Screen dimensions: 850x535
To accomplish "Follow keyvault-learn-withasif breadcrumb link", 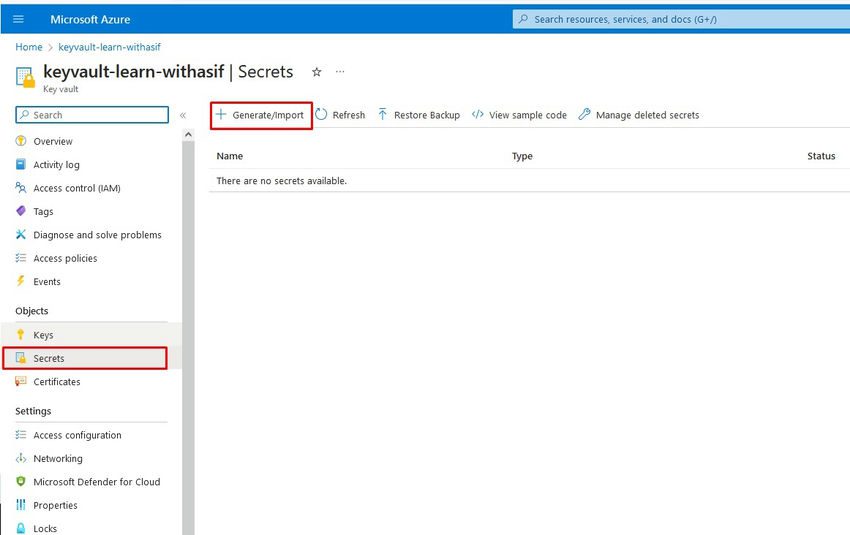I will click(x=110, y=47).
